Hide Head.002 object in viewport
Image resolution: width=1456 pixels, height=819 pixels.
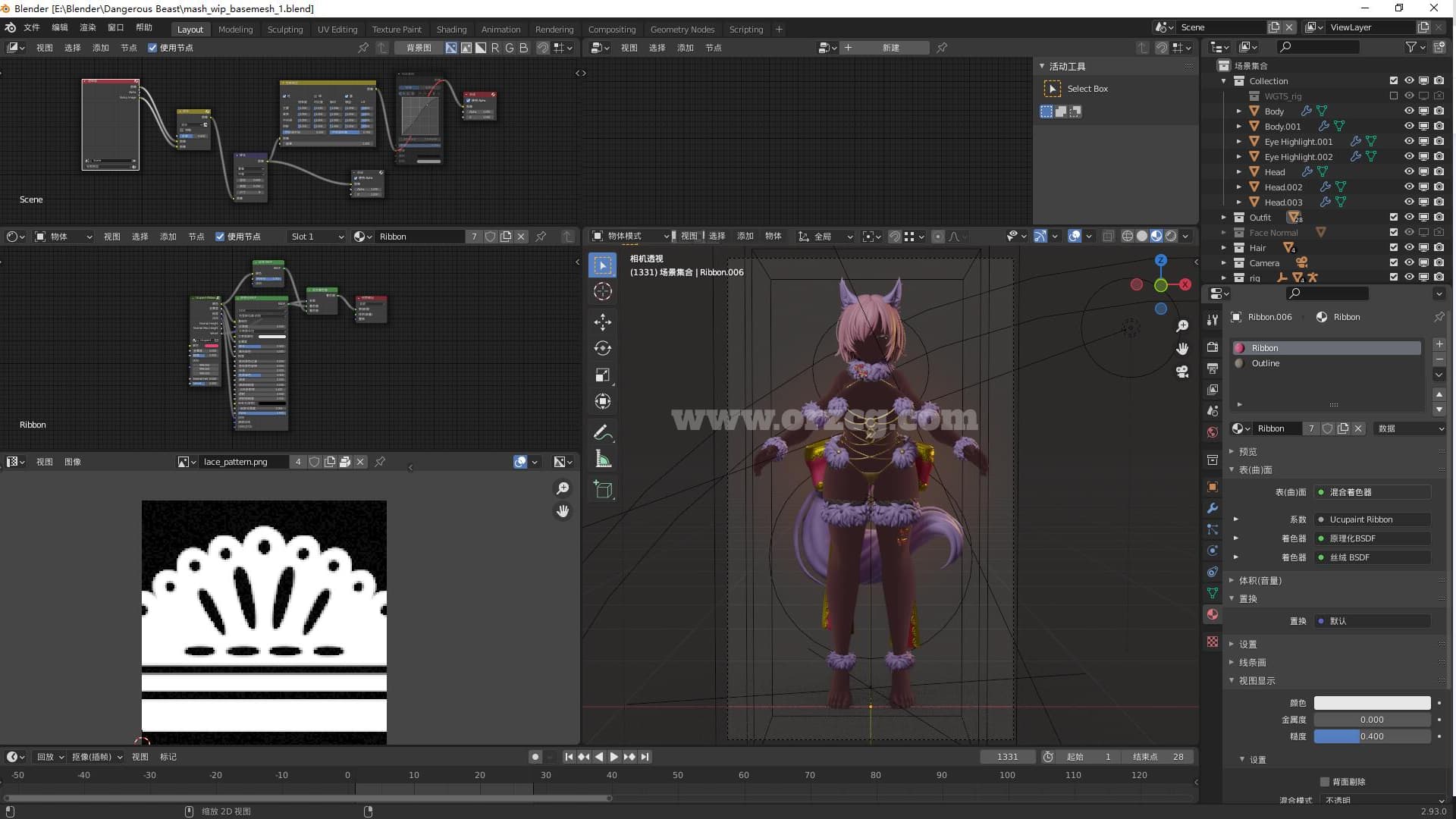click(1409, 187)
